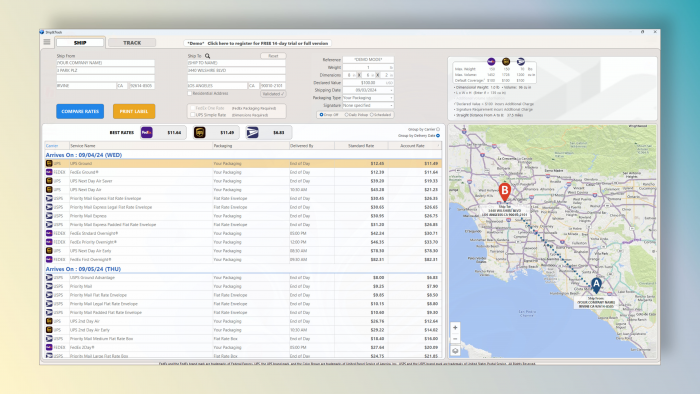Image resolution: width=700 pixels, height=394 pixels.
Task: Click the Weight input field
Action: (368, 67)
